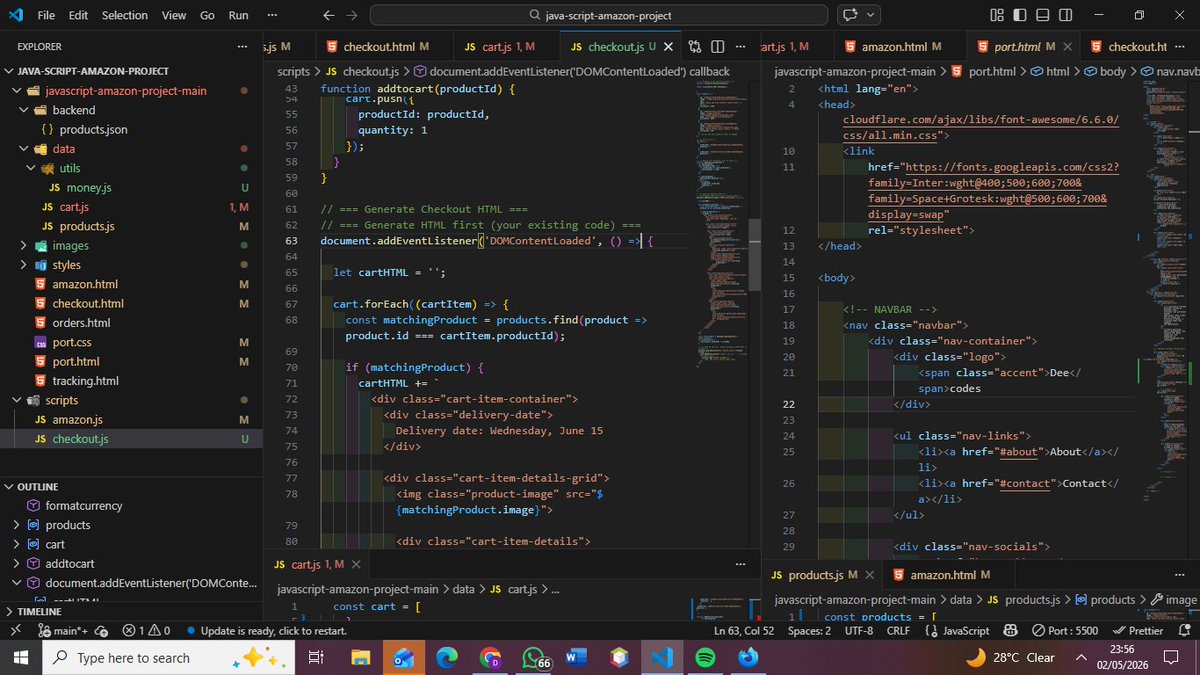Open WhatsApp from the taskbar
The image size is (1200, 675).
pos(534,657)
